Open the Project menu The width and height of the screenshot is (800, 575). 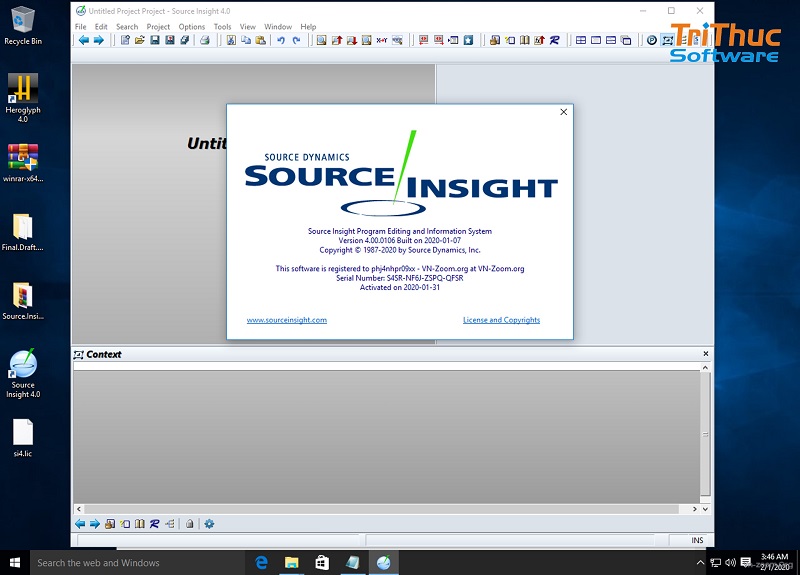pyautogui.click(x=158, y=27)
